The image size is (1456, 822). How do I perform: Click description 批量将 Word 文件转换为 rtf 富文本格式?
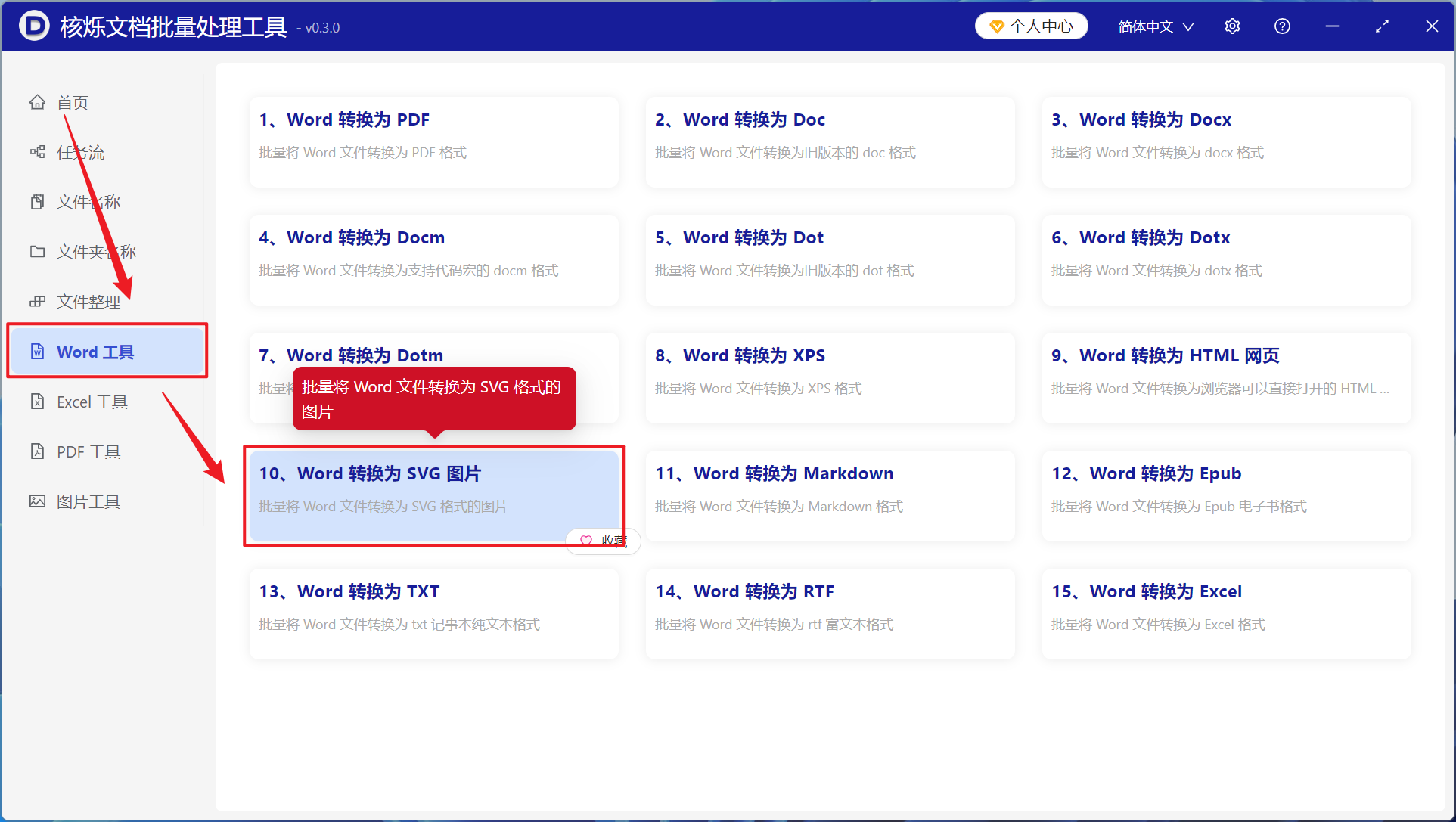(x=775, y=625)
